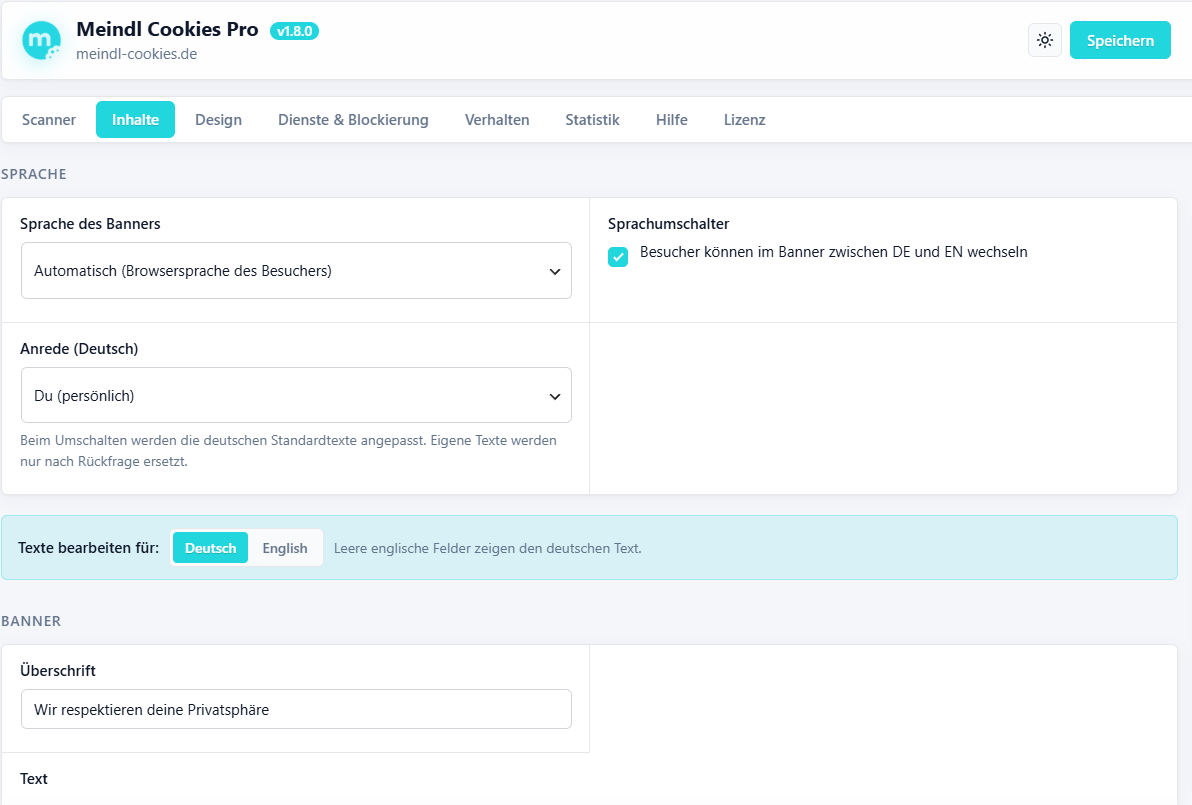Click the v1.8.0 version badge

pos(294,31)
